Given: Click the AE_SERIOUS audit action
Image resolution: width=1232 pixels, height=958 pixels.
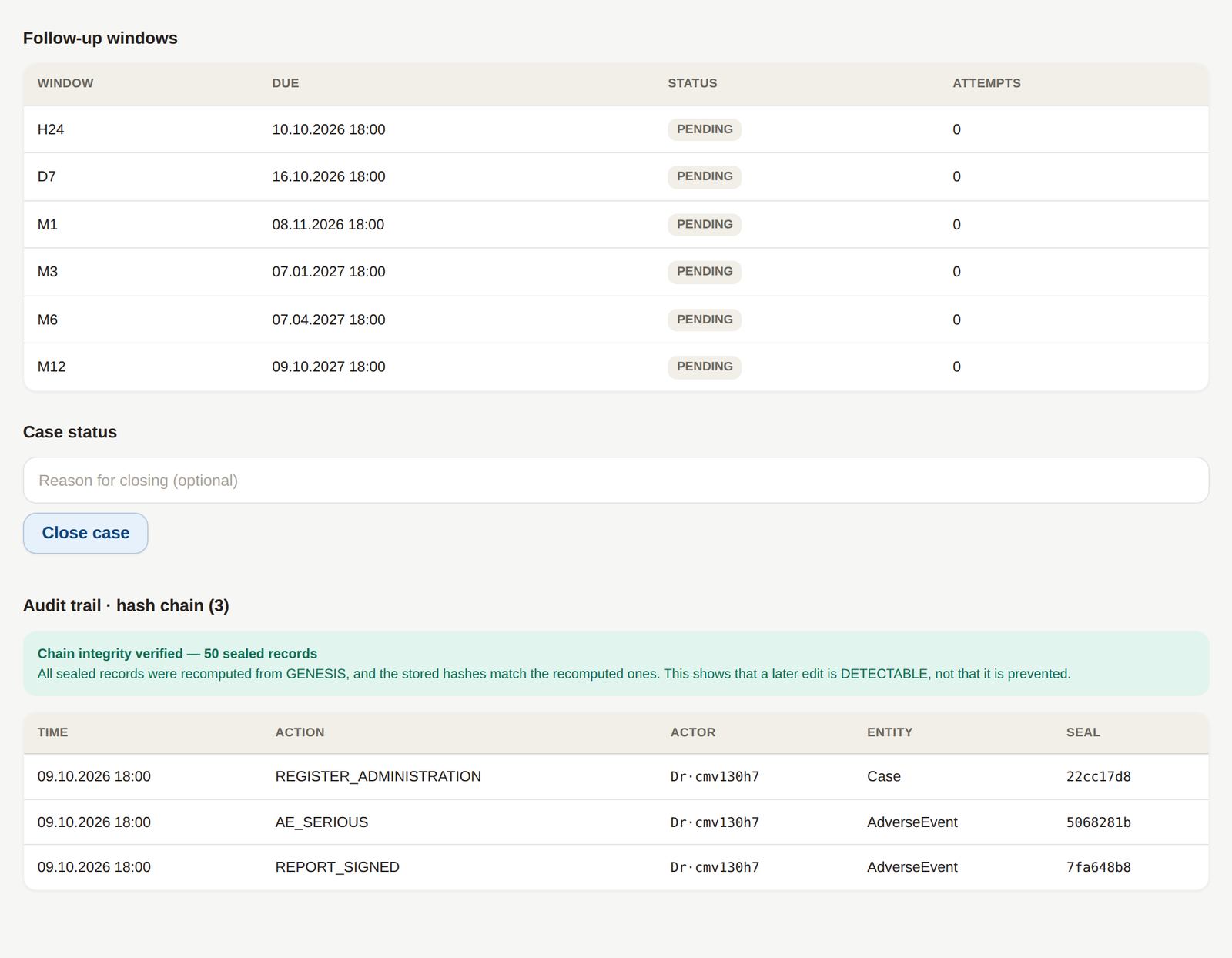Looking at the screenshot, I should click(x=322, y=822).
